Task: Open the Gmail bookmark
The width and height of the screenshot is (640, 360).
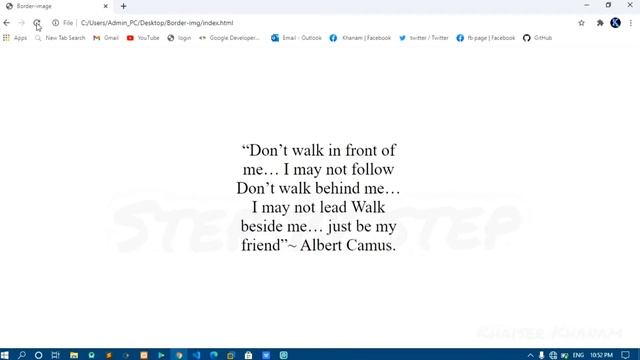Action: coord(106,38)
